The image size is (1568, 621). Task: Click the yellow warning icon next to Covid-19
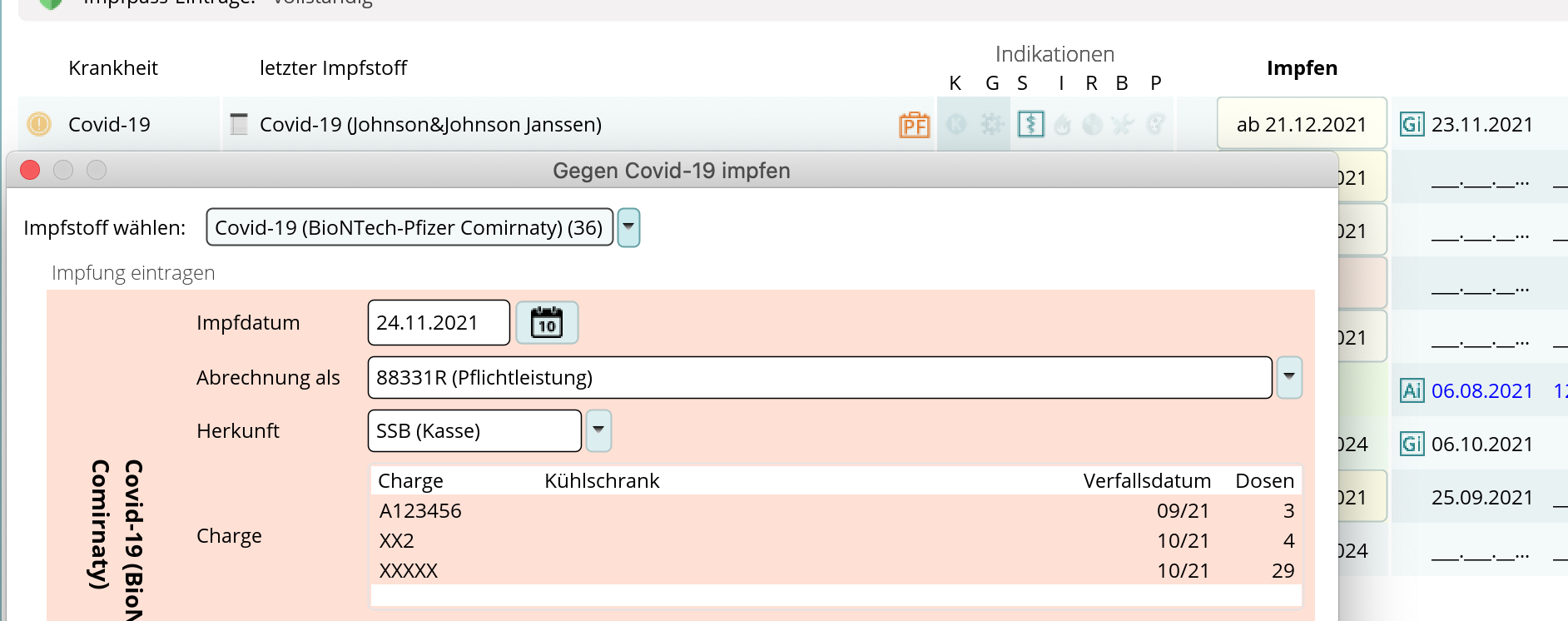pos(38,124)
